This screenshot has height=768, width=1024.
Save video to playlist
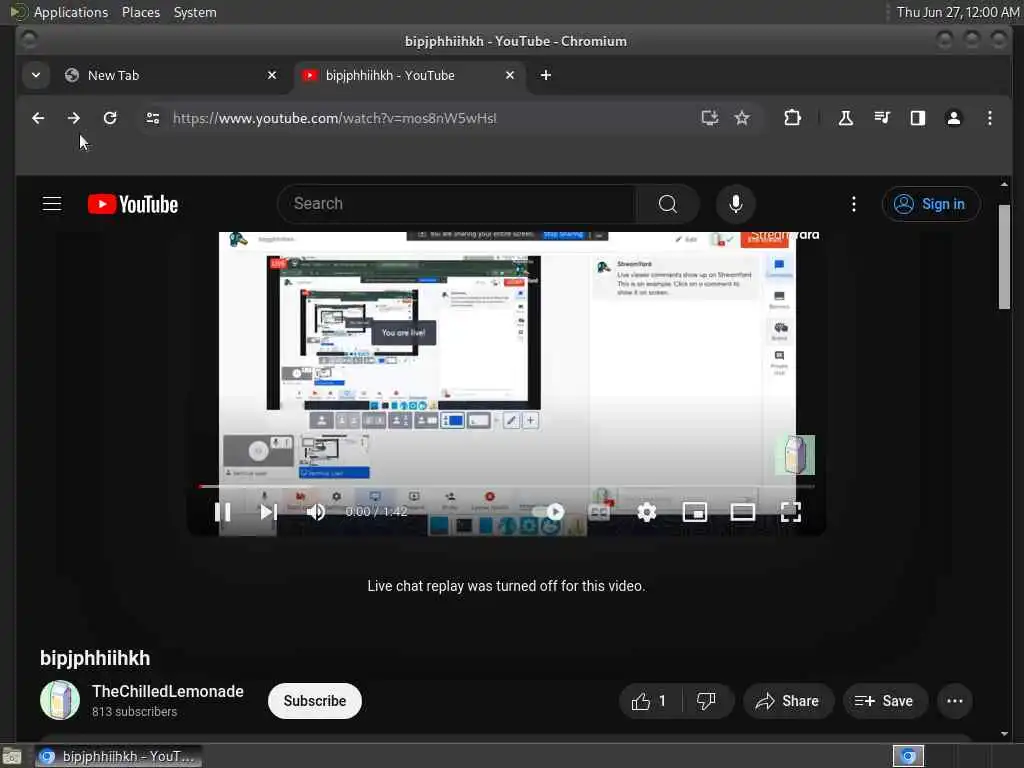click(x=884, y=701)
